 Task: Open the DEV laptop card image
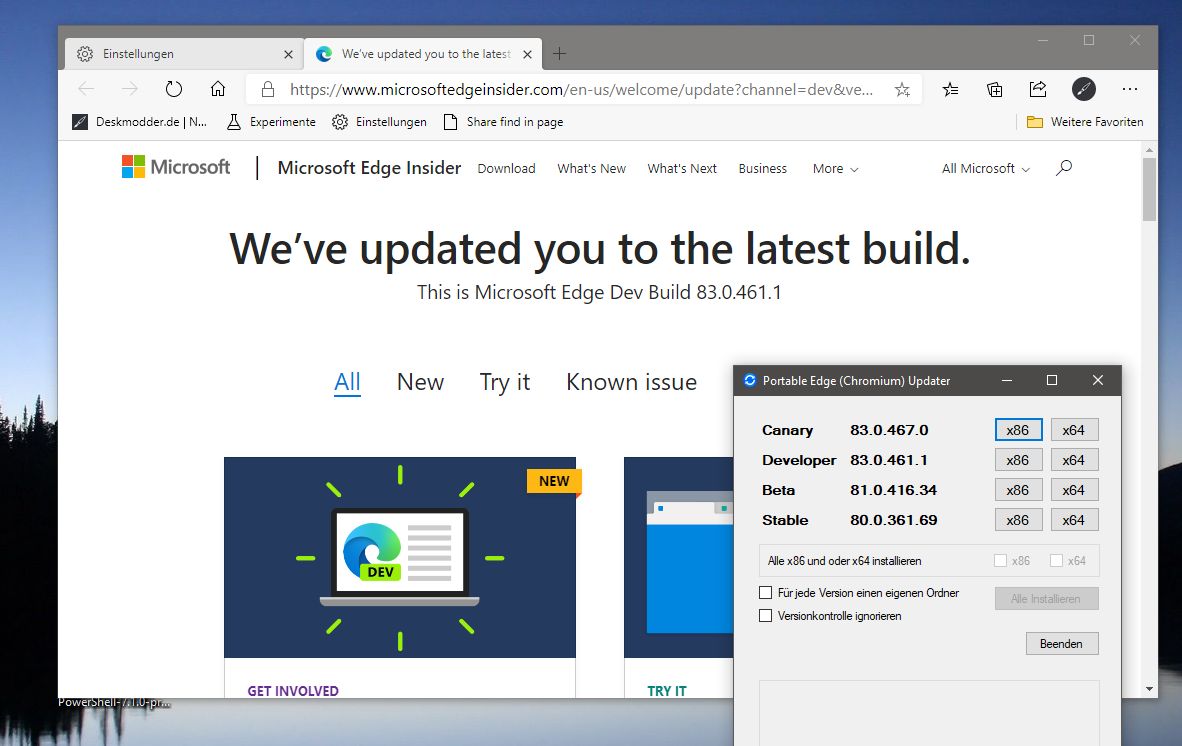(x=400, y=558)
